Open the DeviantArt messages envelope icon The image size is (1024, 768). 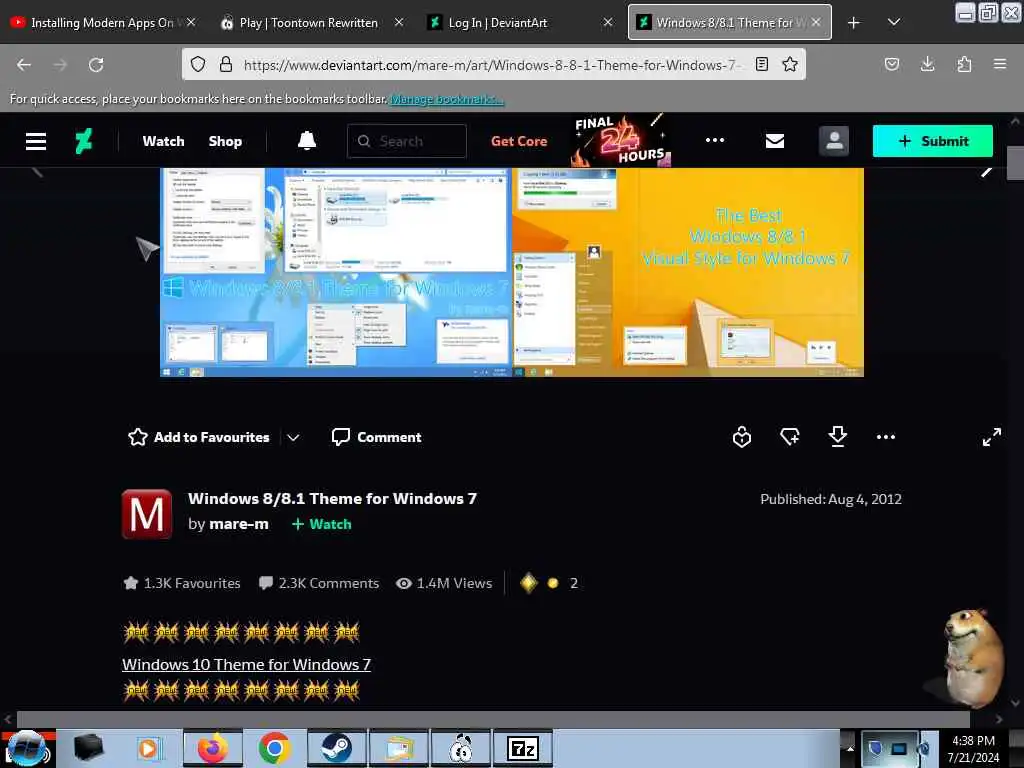point(775,141)
